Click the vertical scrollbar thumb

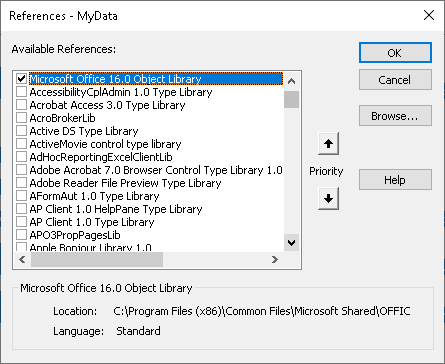point(291,99)
